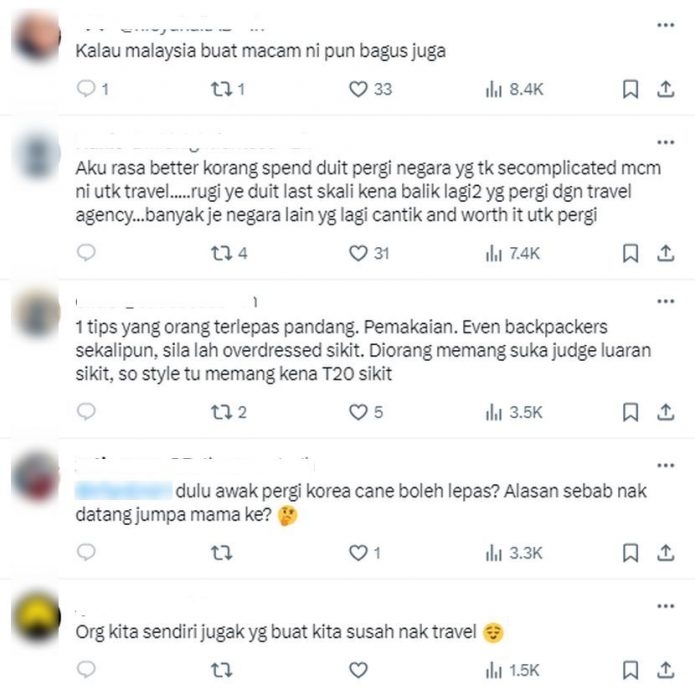Bookmark the 'Kalau malaysia' tweet
This screenshot has width=695, height=690.
pos(630,89)
